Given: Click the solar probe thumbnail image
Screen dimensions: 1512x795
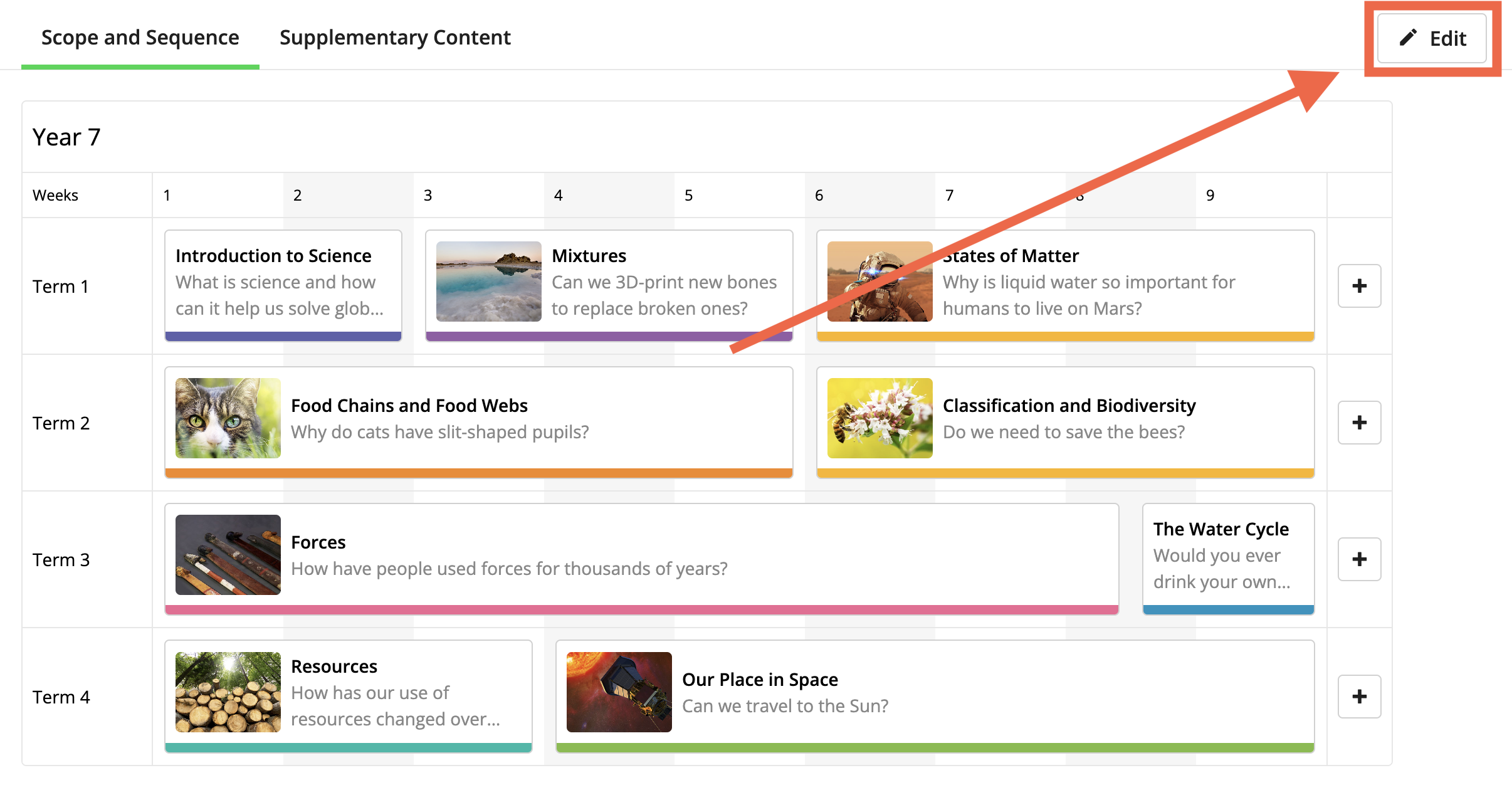Looking at the screenshot, I should (x=619, y=692).
